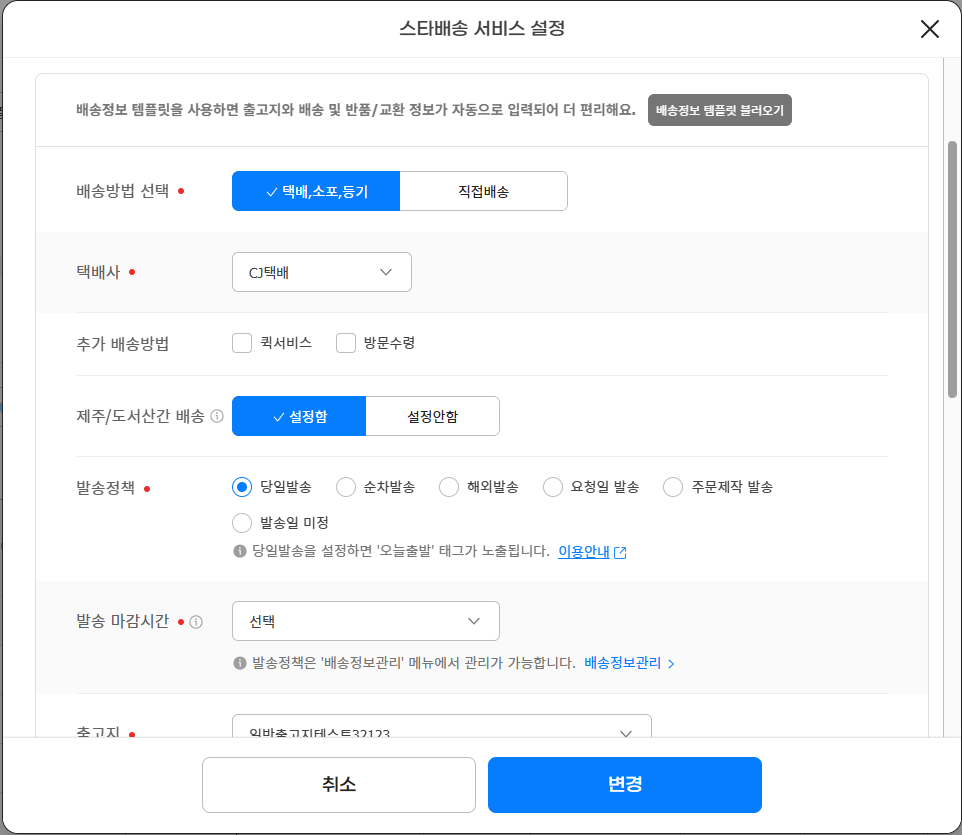Select 설정안함 for Jeju/island delivery

tap(432, 417)
